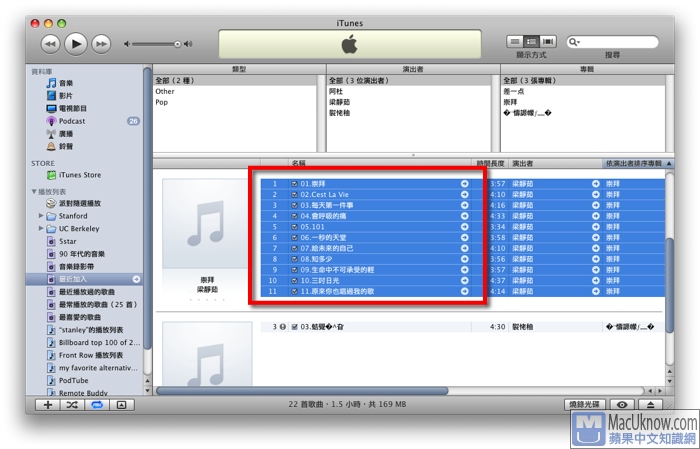The height and width of the screenshot is (449, 700).
Task: Select 最近播放過的歌曲 playlist
Action: click(85, 292)
